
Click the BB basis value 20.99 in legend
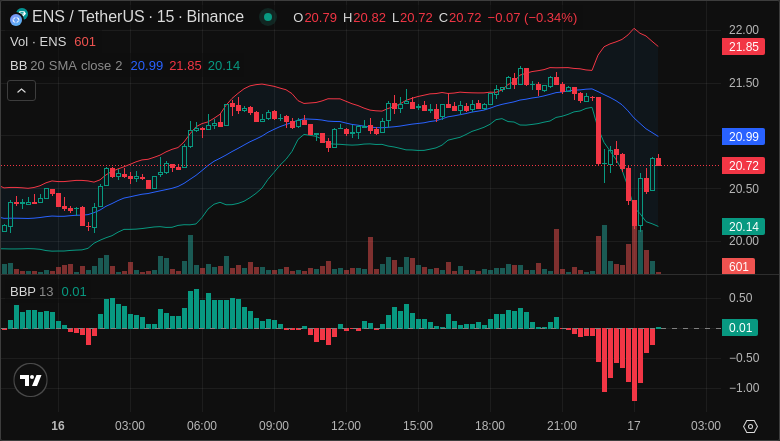pyautogui.click(x=146, y=66)
